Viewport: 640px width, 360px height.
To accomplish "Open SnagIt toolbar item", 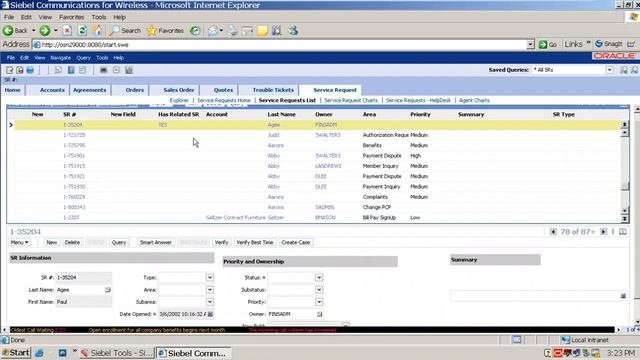I will click(x=609, y=44).
